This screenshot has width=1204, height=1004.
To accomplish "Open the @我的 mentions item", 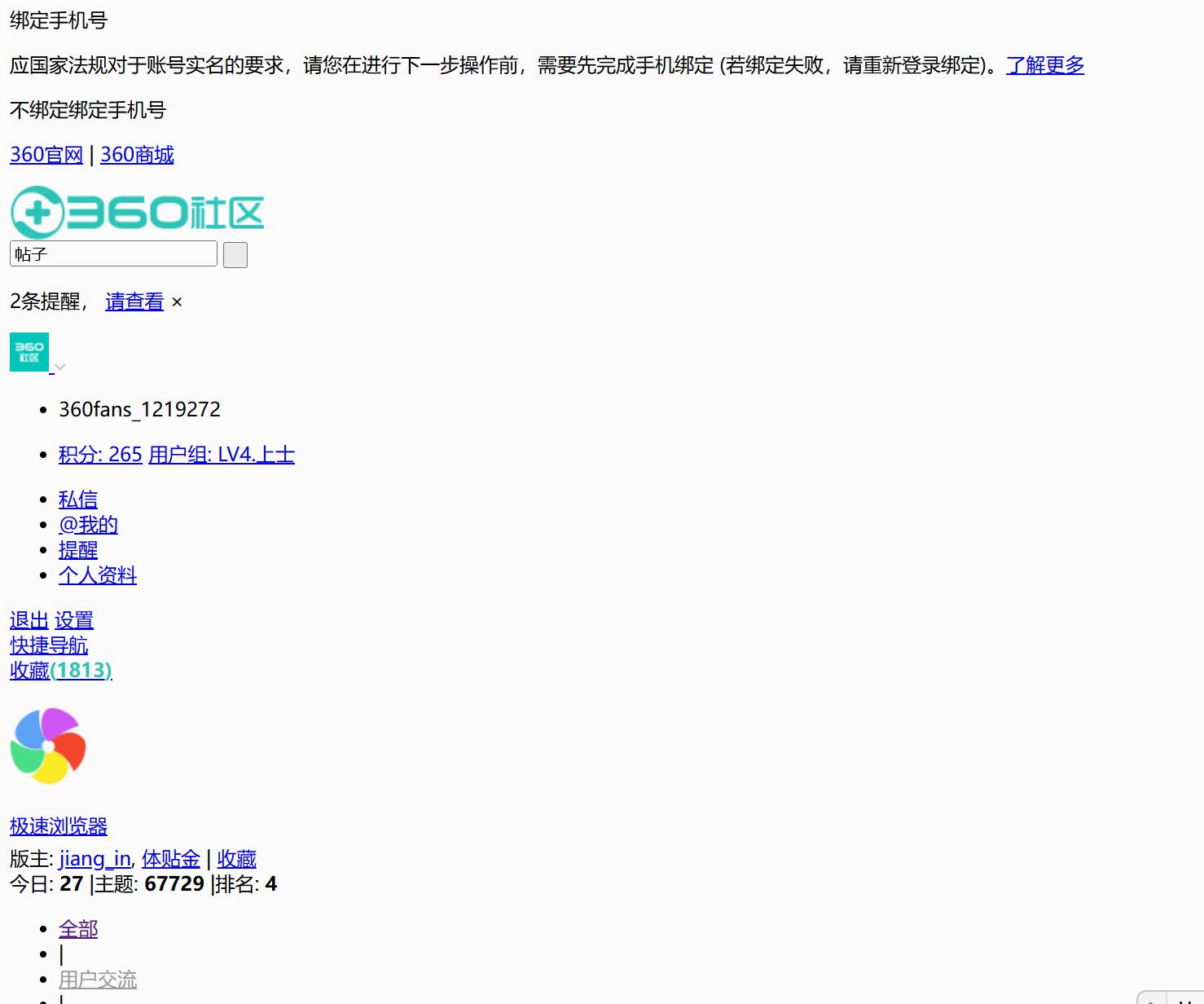I will coord(88,524).
